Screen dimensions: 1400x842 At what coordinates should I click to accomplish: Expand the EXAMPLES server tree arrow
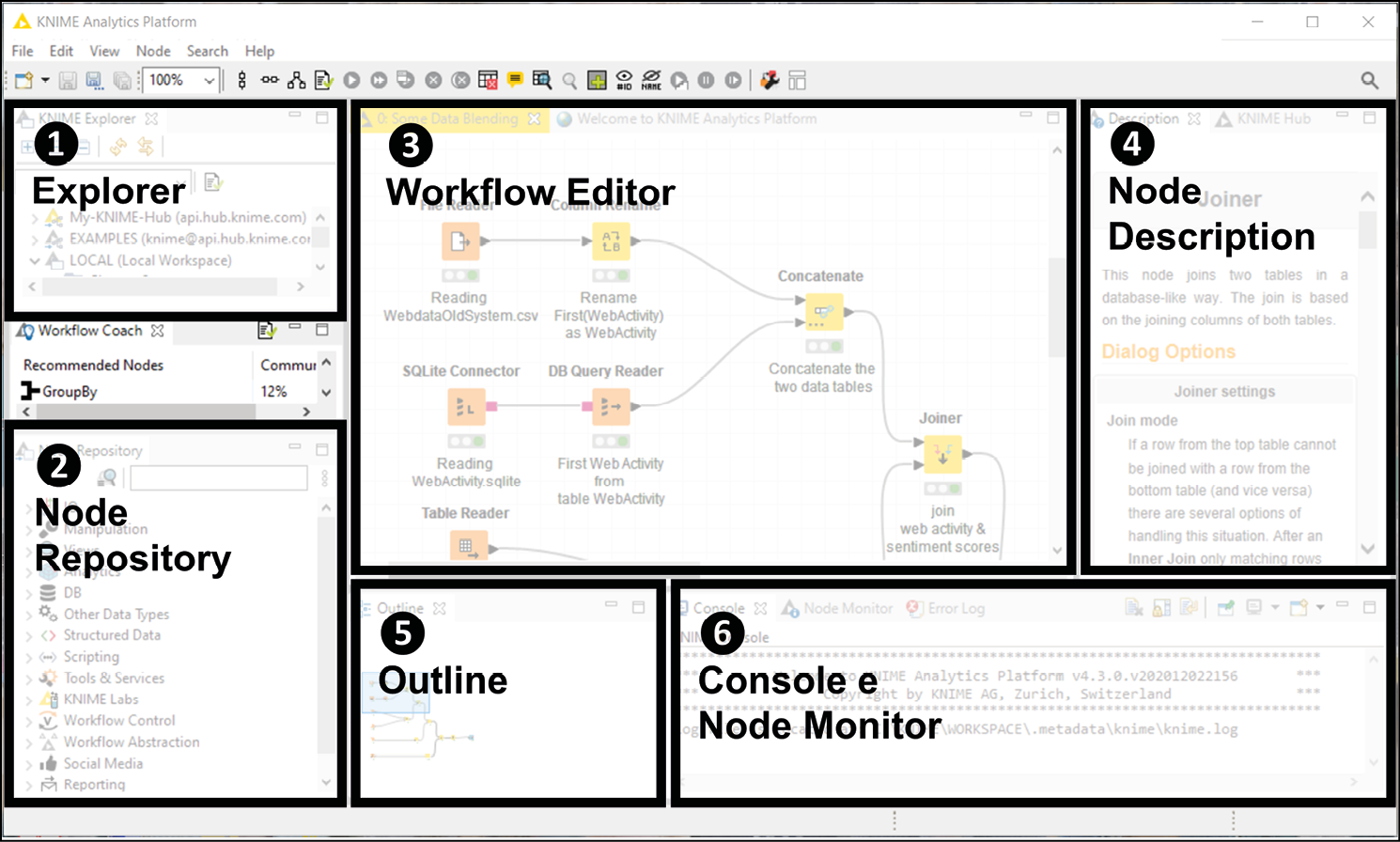pyautogui.click(x=35, y=239)
